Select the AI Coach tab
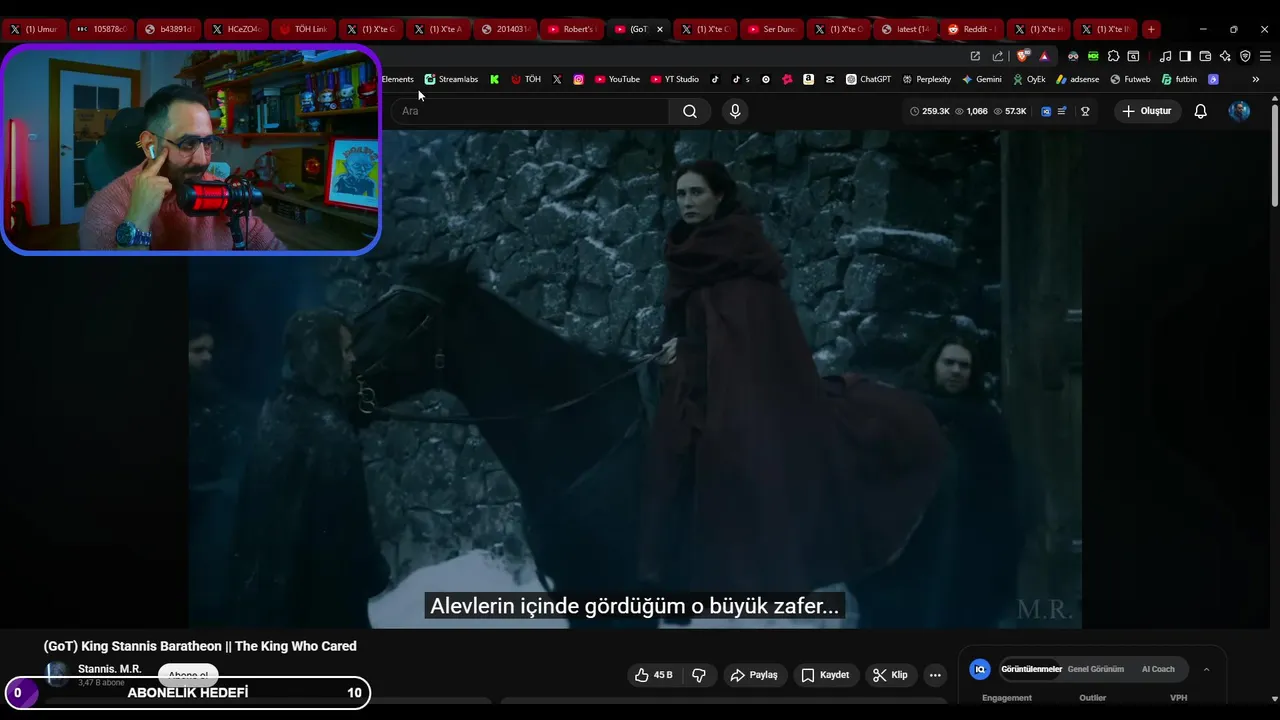The height and width of the screenshot is (720, 1280). click(1158, 669)
